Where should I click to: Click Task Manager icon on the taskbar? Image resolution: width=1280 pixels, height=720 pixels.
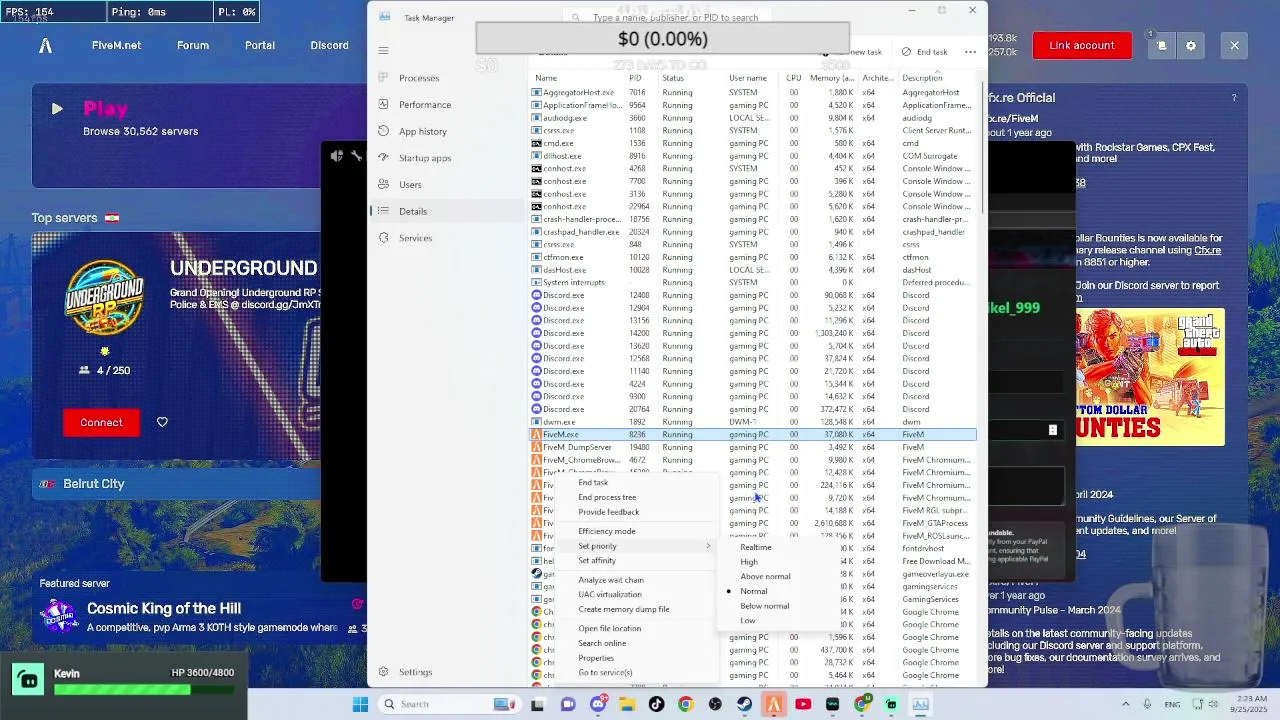coord(920,704)
